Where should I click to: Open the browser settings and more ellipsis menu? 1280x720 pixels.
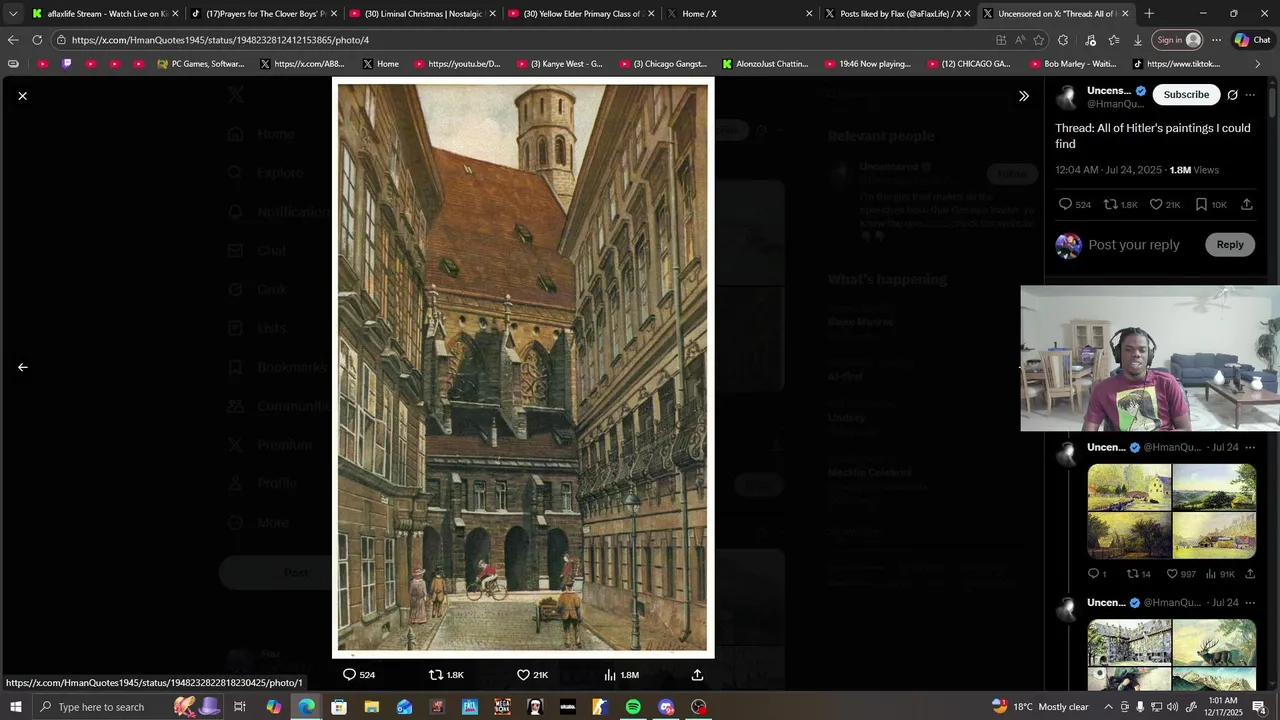click(x=1216, y=40)
